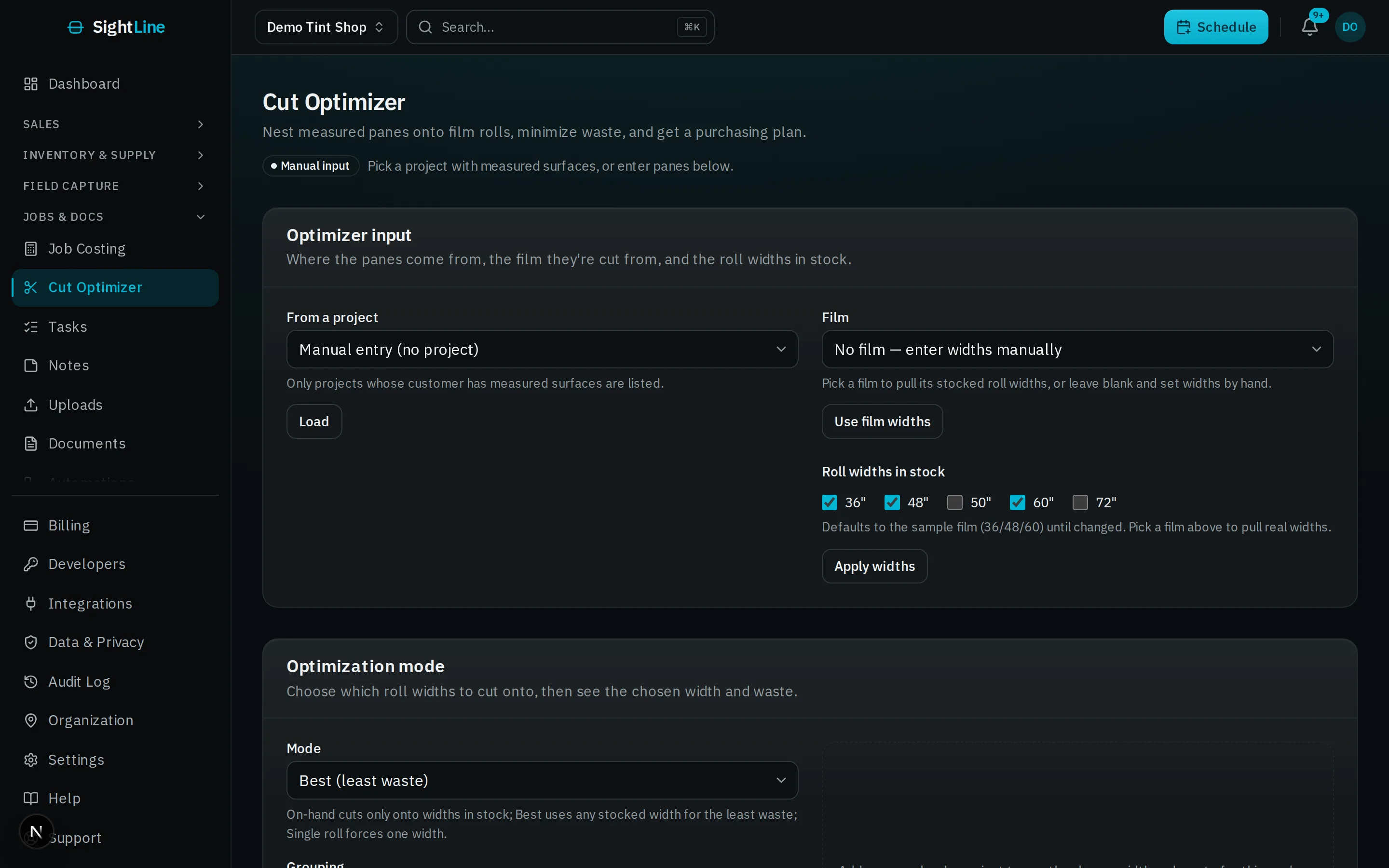Click the Documents file icon

[x=31, y=443]
